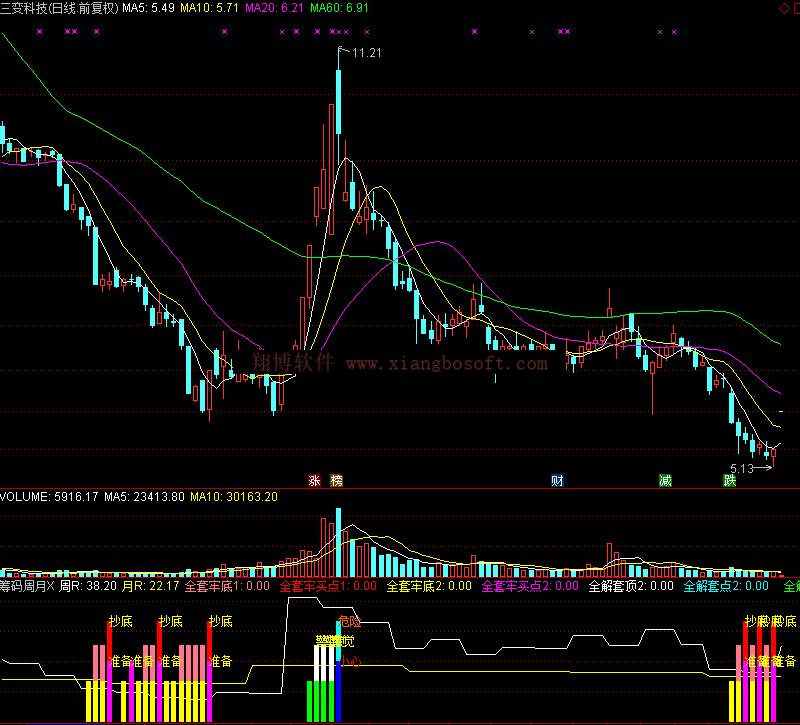Click the candlestick at the 11.21 peak
The width and height of the screenshot is (800, 725).
(x=338, y=102)
